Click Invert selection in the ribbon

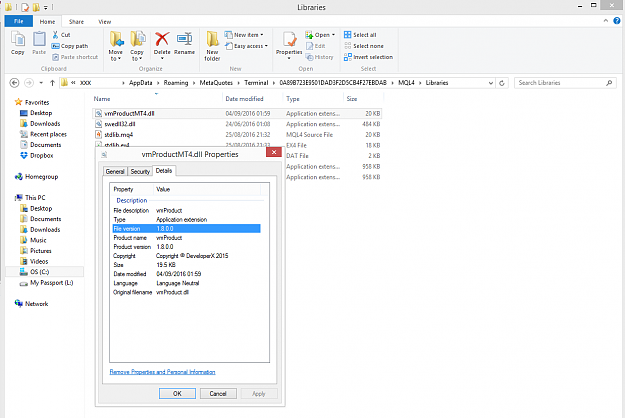point(368,57)
